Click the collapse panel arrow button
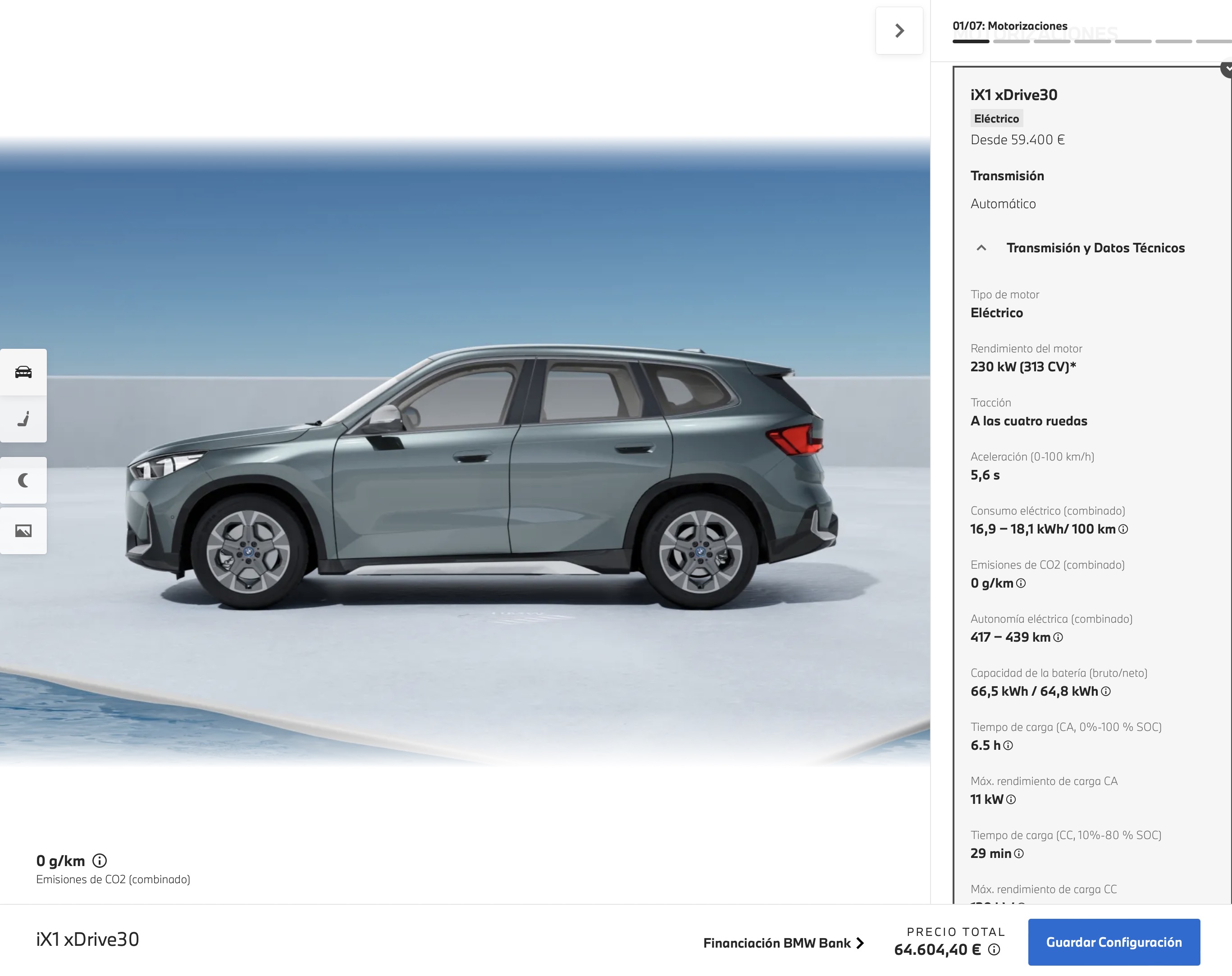The image size is (1232, 976). tap(899, 31)
